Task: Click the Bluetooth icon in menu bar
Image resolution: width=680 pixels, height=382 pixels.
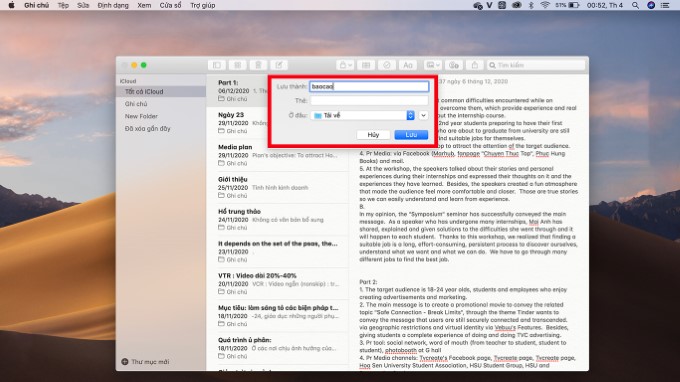Action: coord(531,5)
